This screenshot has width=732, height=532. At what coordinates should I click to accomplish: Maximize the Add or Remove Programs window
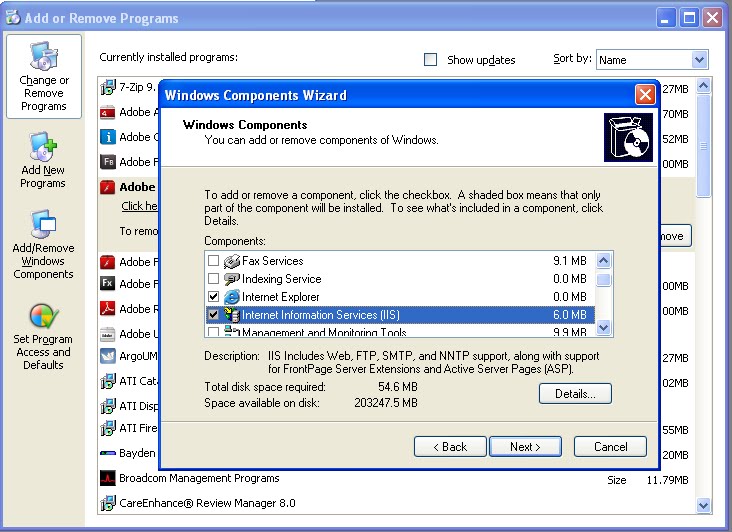tap(690, 18)
